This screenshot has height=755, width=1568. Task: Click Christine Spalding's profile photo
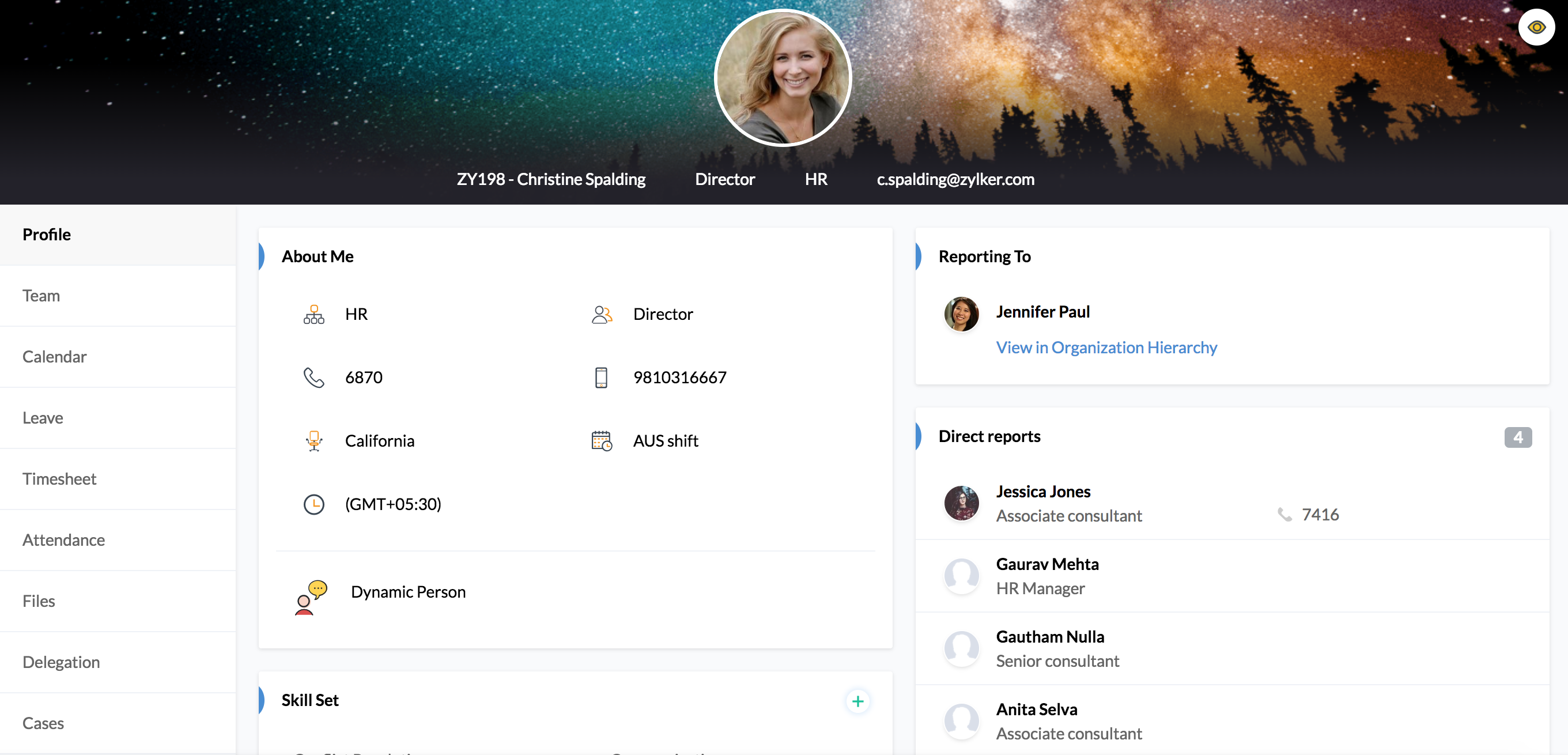point(782,78)
